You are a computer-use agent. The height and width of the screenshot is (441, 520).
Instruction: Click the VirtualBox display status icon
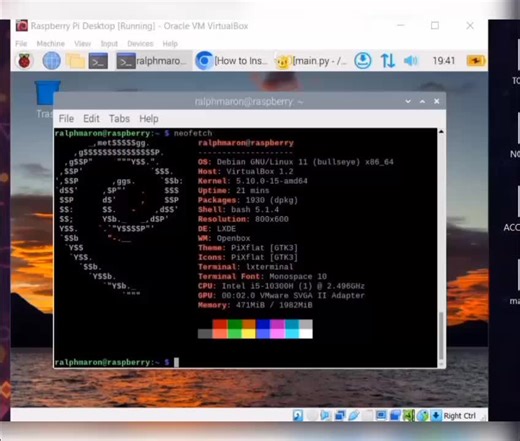(x=381, y=415)
